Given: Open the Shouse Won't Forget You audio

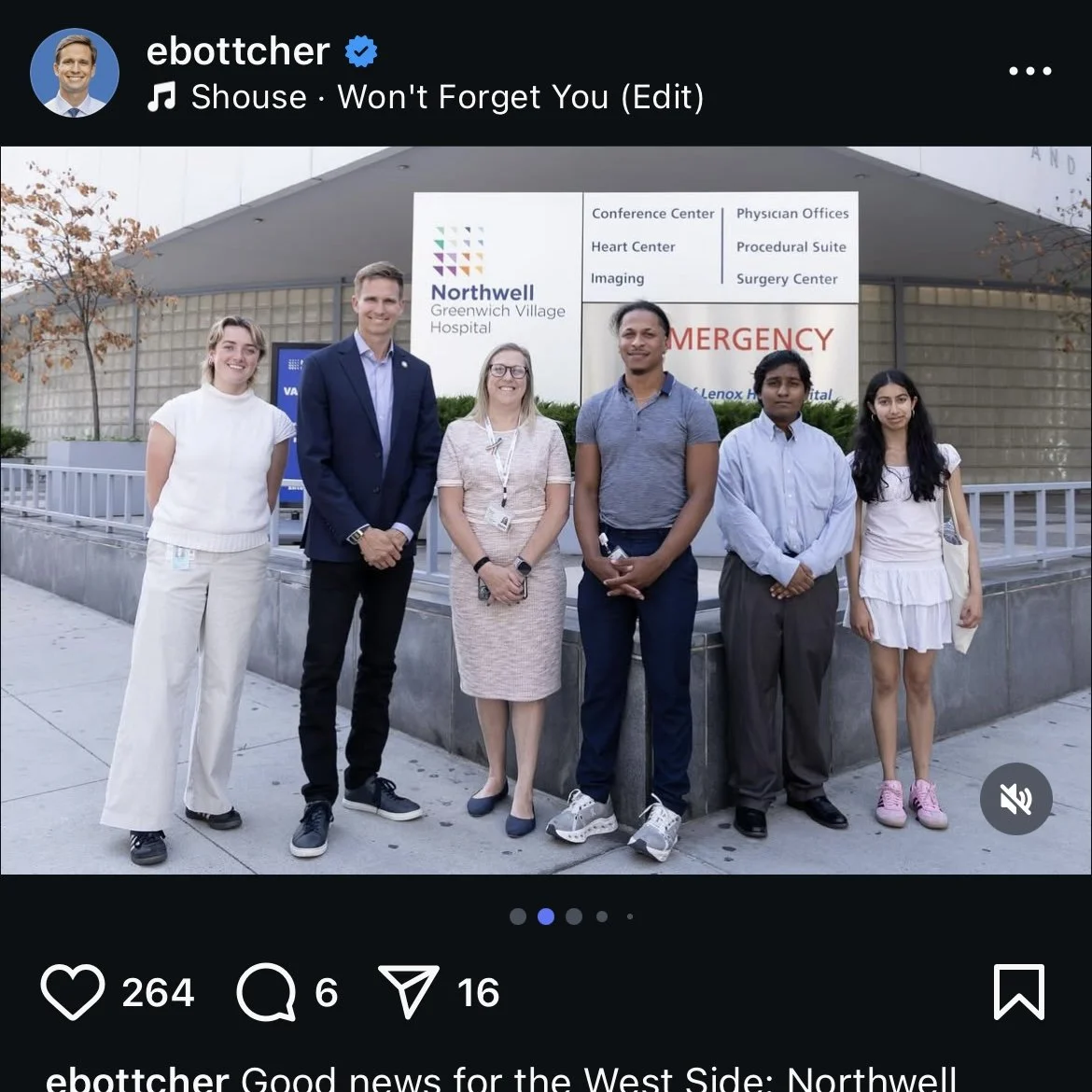Looking at the screenshot, I should pyautogui.click(x=447, y=97).
